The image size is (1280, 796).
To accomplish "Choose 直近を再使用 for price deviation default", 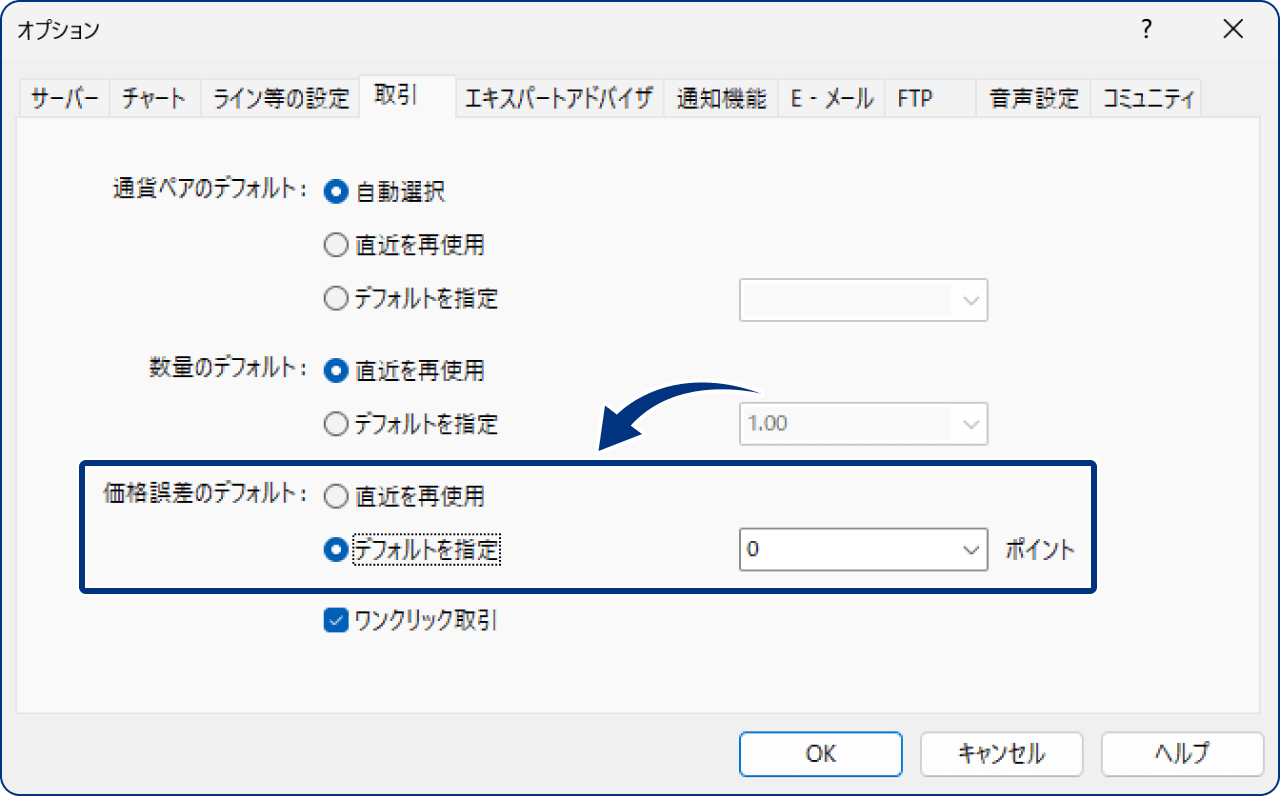I will click(336, 494).
